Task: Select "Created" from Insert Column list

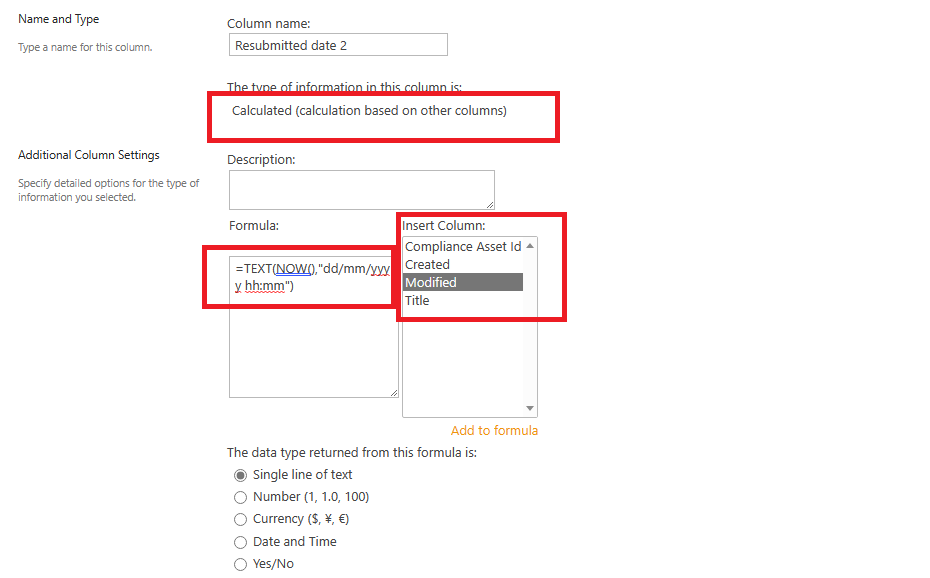Action: coord(430,264)
